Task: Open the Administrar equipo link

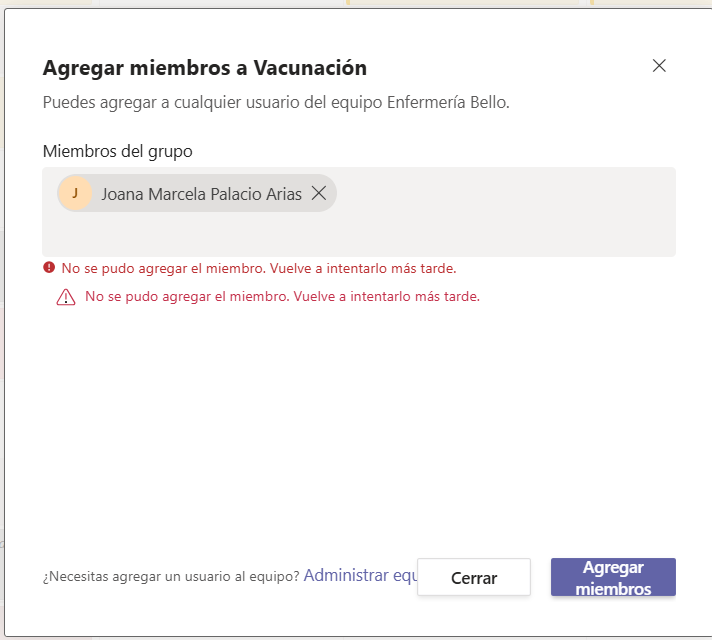Action: click(360, 575)
